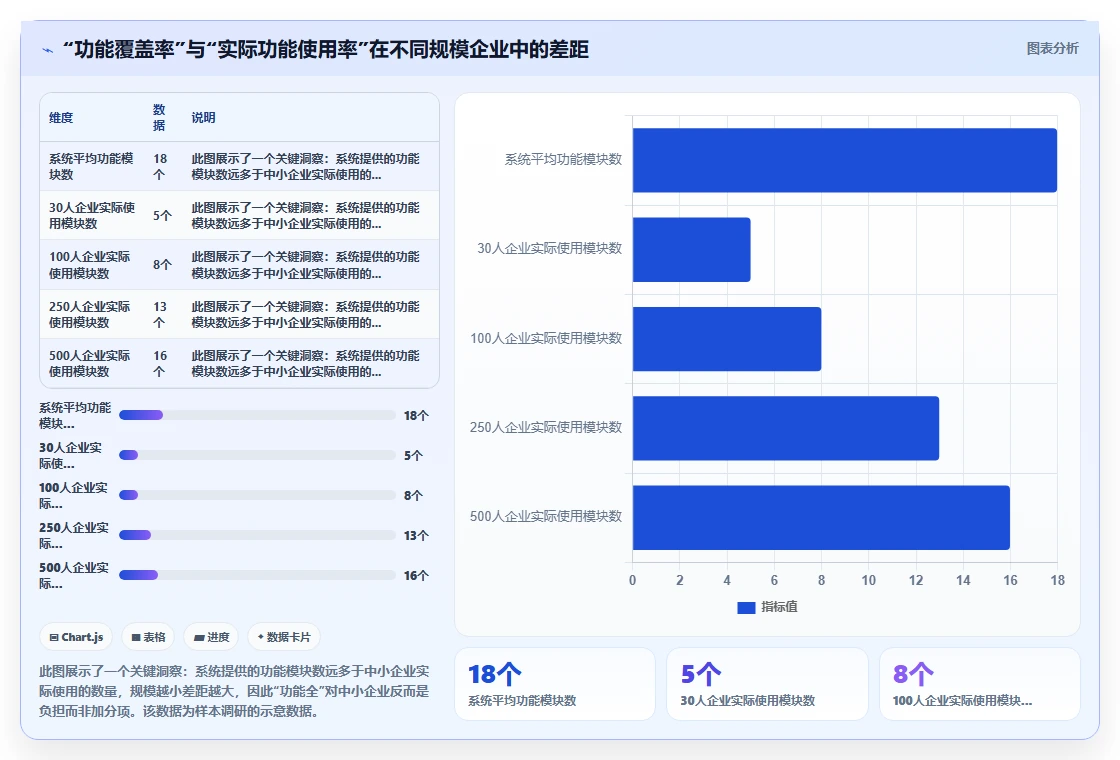Image resolution: width=1120 pixels, height=760 pixels.
Task: Click the 16个 value in the table
Action: coord(160,364)
